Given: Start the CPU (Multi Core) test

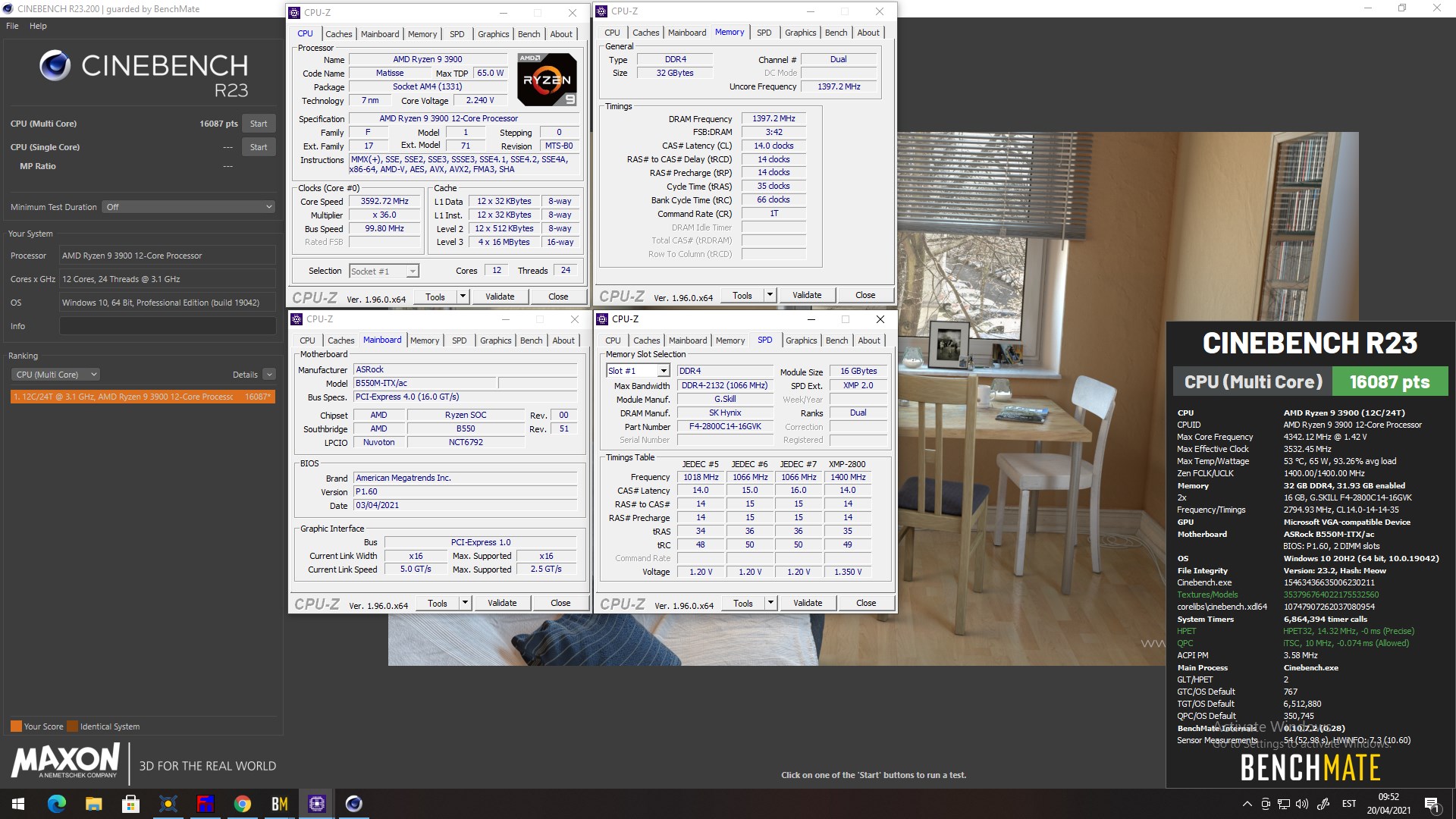Looking at the screenshot, I should click(259, 124).
